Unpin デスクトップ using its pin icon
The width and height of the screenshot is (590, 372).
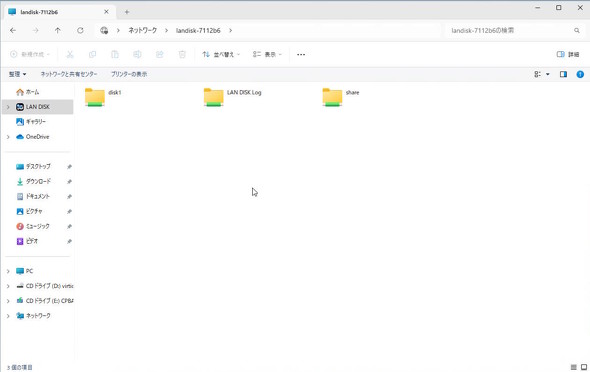pos(69,167)
